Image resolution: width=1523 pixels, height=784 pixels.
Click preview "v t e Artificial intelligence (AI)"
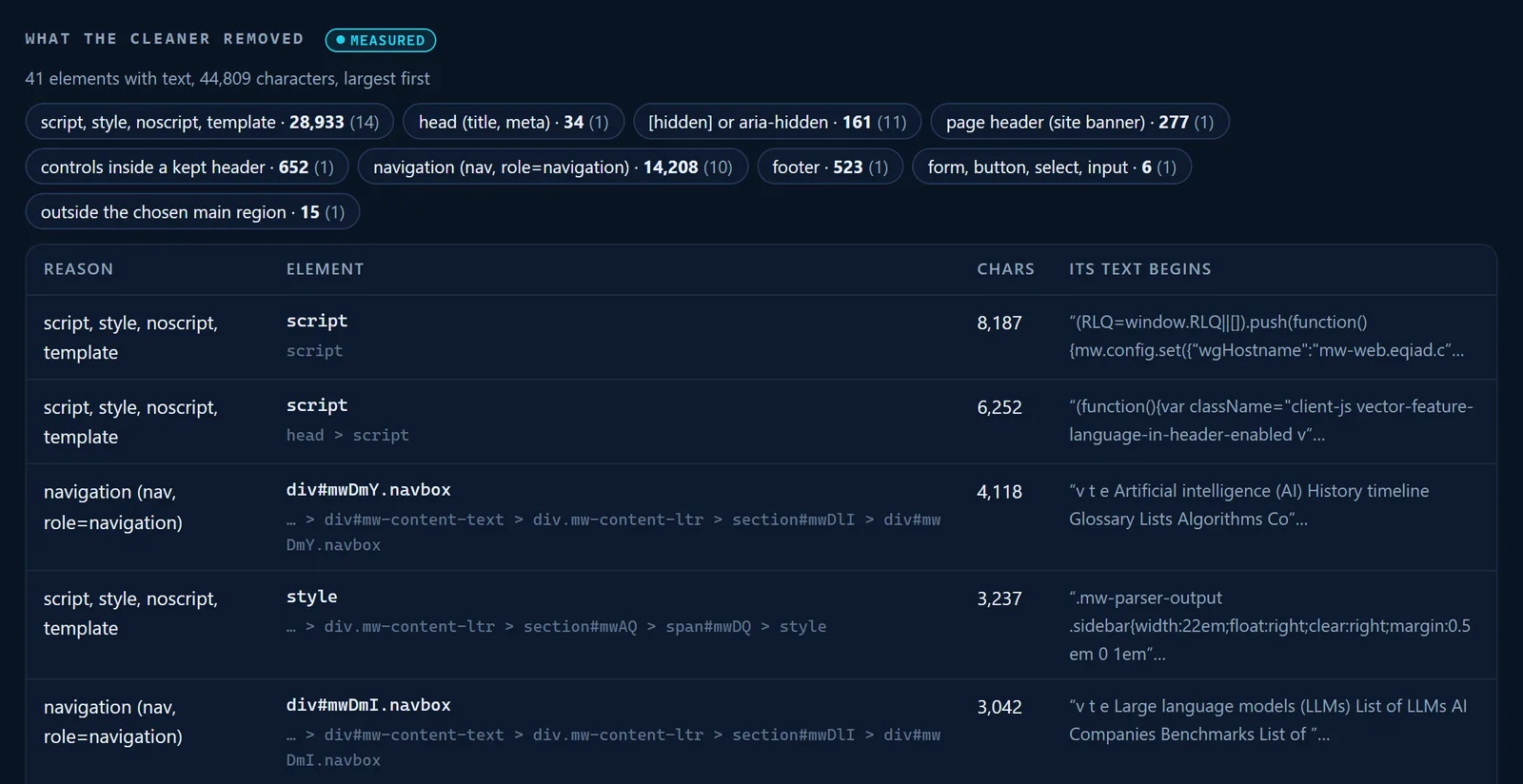(x=1249, y=505)
